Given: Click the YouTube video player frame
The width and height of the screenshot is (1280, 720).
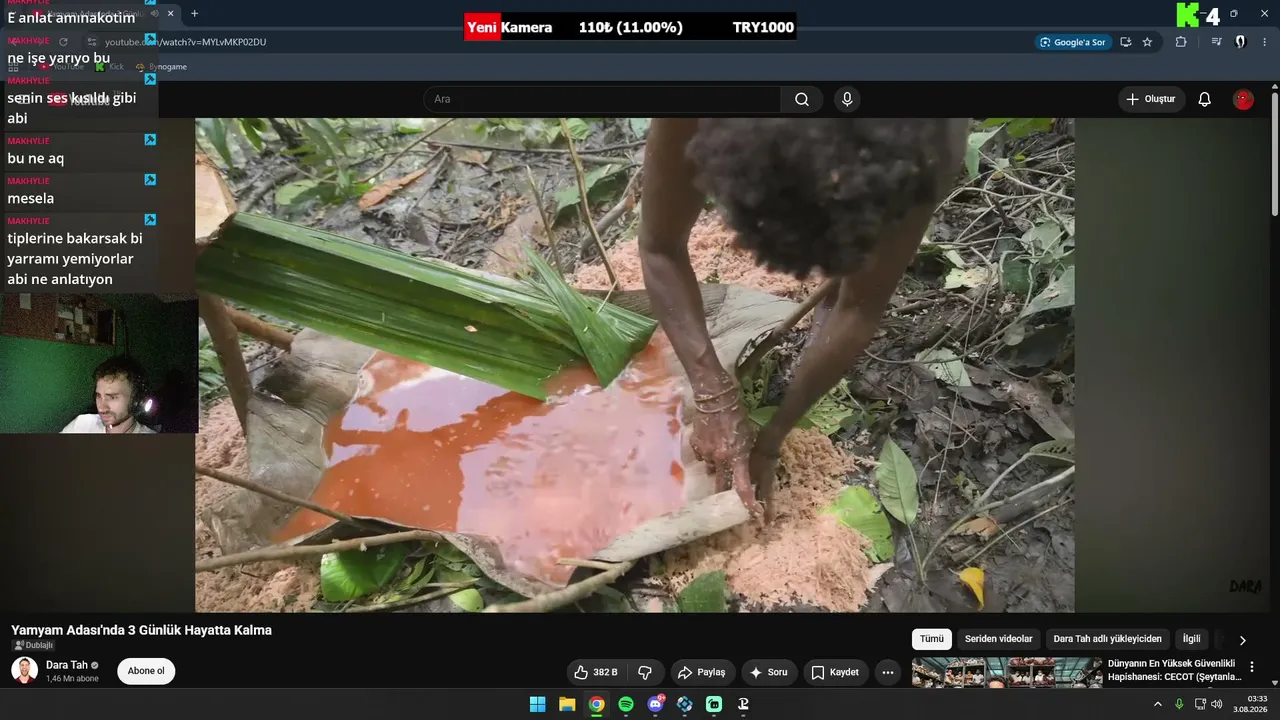Looking at the screenshot, I should 635,365.
